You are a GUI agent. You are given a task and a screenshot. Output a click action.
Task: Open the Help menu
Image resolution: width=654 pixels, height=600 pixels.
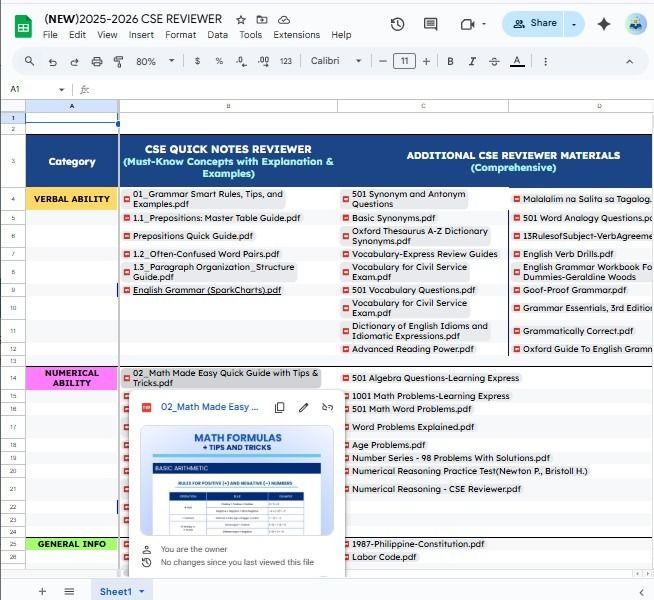(x=341, y=35)
